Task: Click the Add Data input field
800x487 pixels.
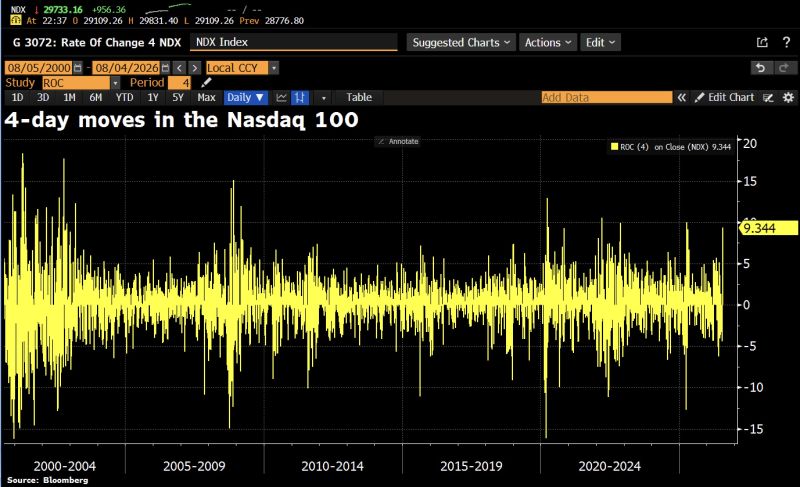Action: pos(607,97)
